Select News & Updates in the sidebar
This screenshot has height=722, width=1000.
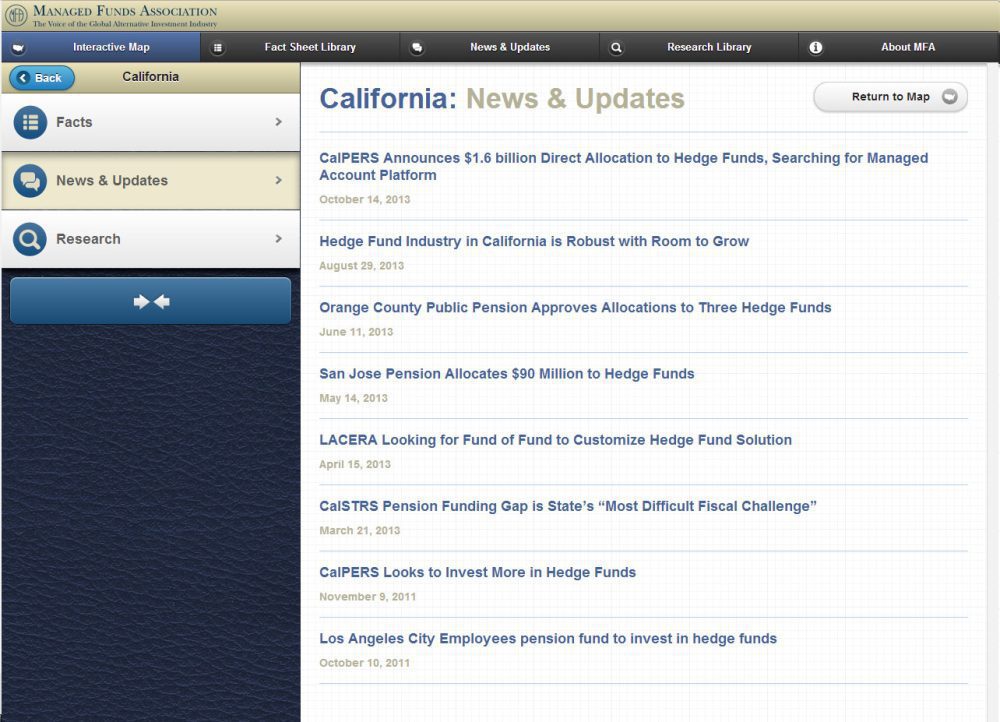151,180
